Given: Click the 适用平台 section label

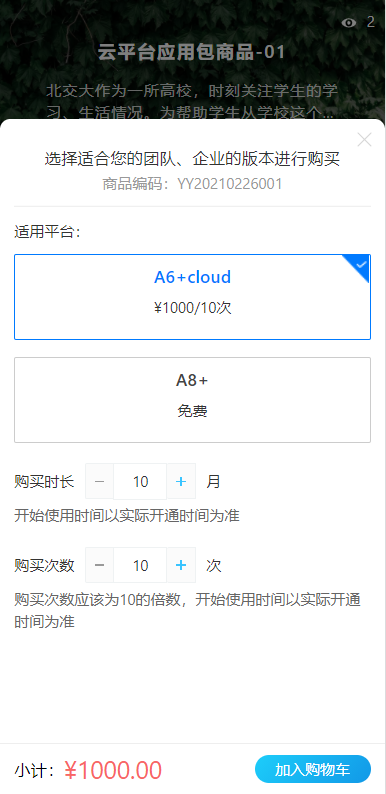Looking at the screenshot, I should coord(48,233).
